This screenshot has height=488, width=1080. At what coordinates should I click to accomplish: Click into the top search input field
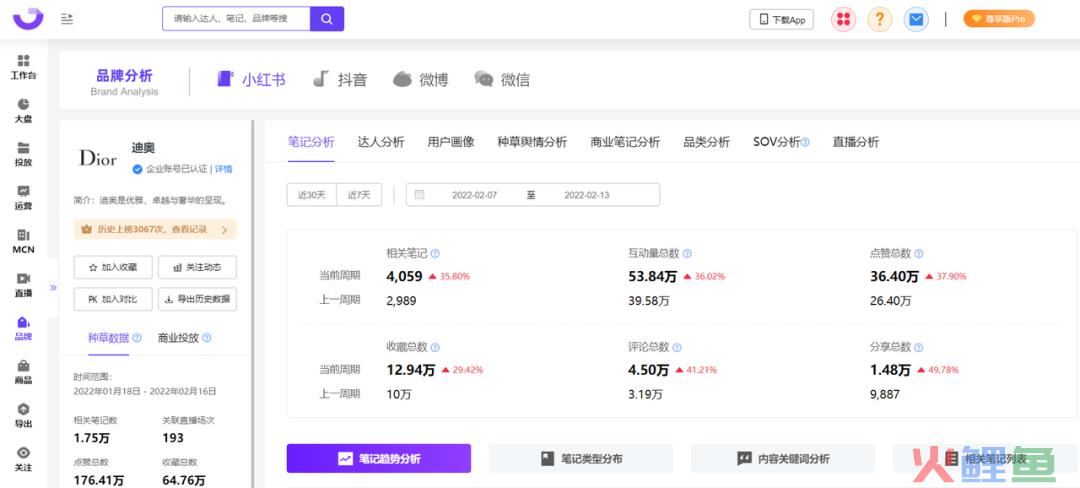point(236,19)
